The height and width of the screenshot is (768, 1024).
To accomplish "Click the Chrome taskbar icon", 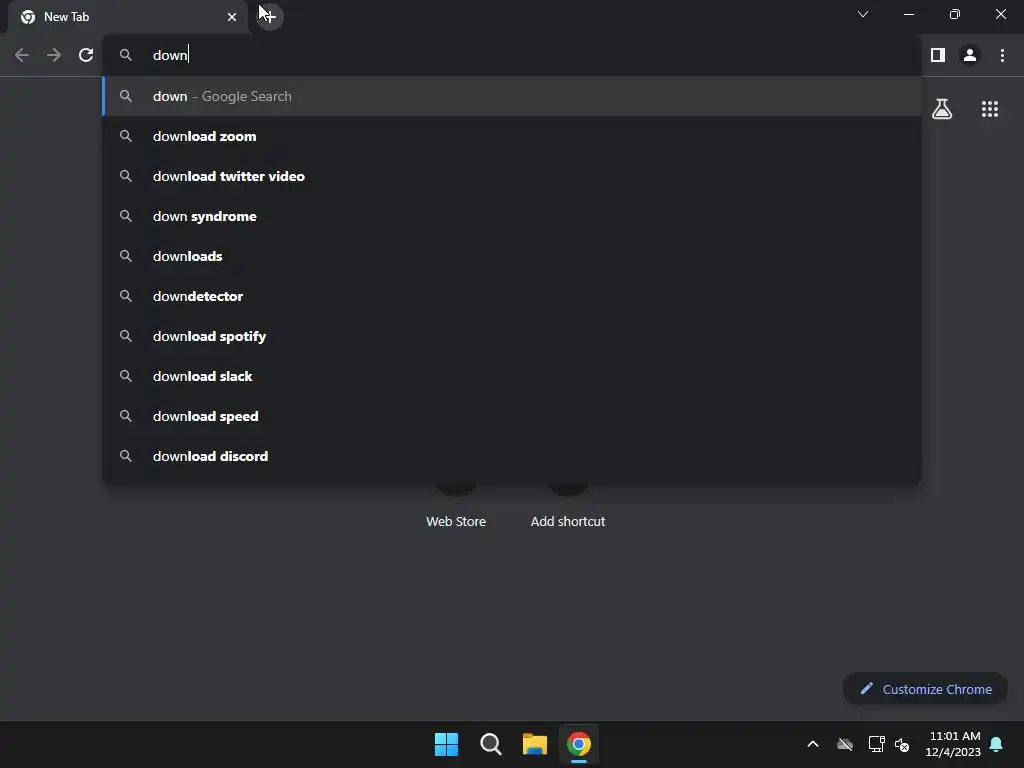I will tap(579, 744).
